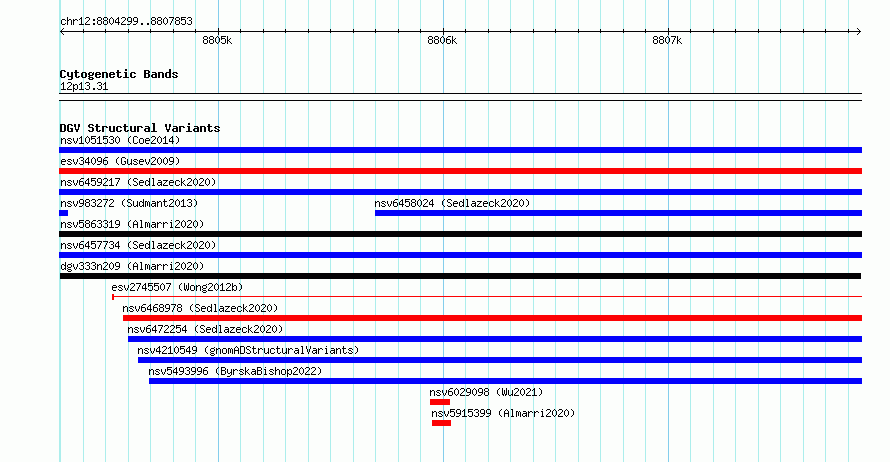
Task: Open nsv5915399 (Almarri2020) label
Action: 503,413
